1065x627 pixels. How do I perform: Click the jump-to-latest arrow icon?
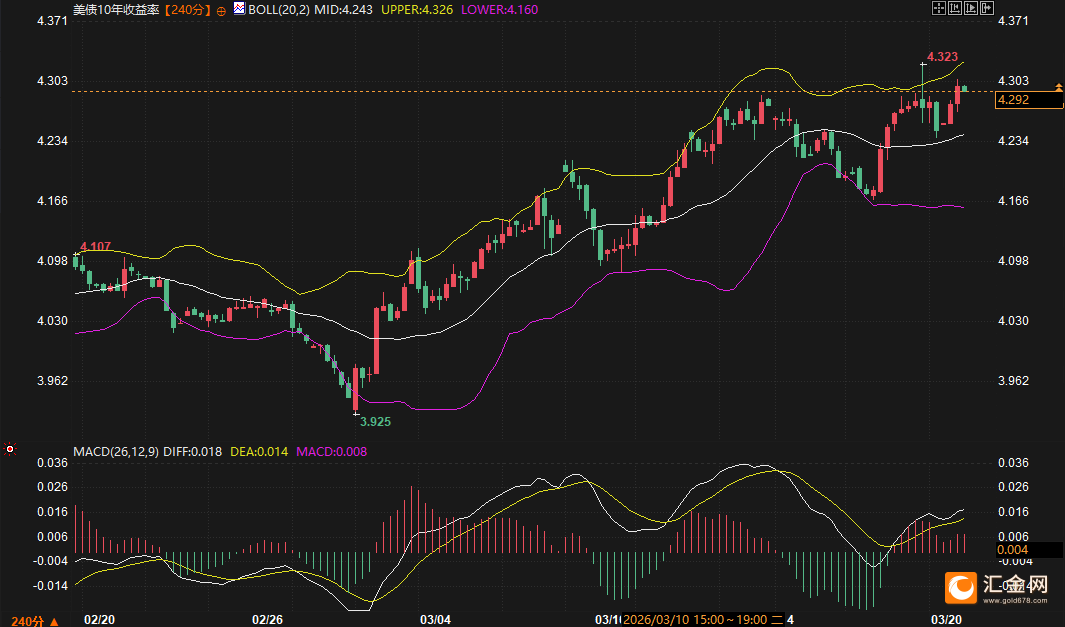click(x=988, y=8)
